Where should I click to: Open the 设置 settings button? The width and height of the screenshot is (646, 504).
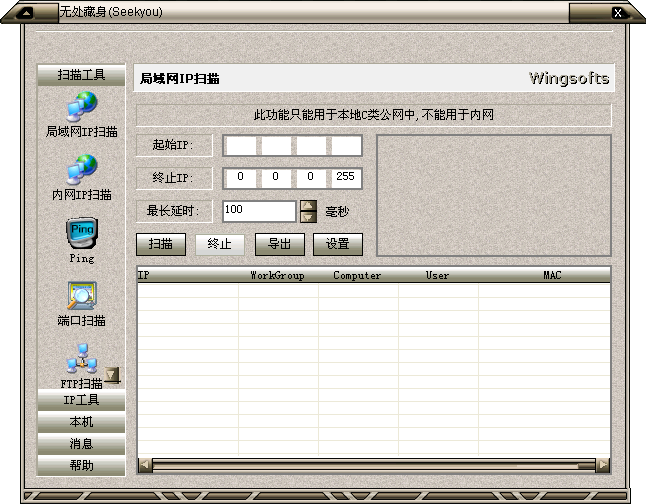(x=337, y=244)
